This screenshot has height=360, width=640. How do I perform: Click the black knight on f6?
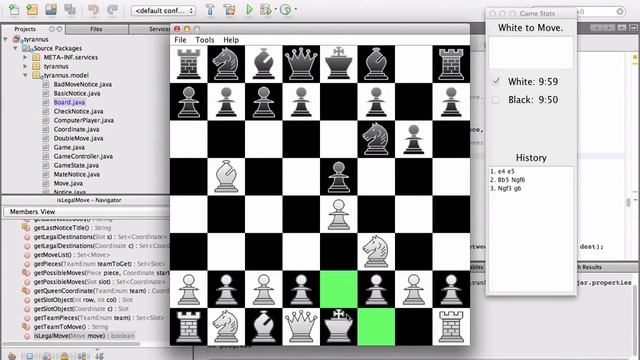(x=376, y=139)
